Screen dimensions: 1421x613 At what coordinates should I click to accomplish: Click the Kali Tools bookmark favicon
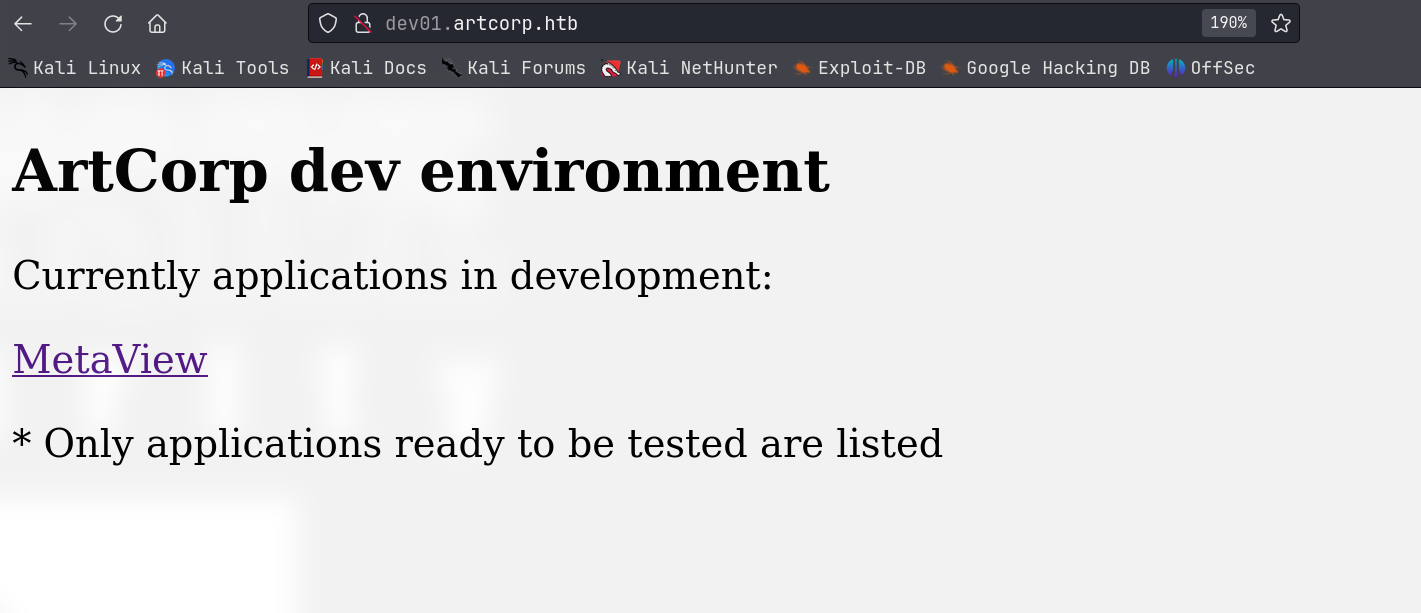click(166, 68)
